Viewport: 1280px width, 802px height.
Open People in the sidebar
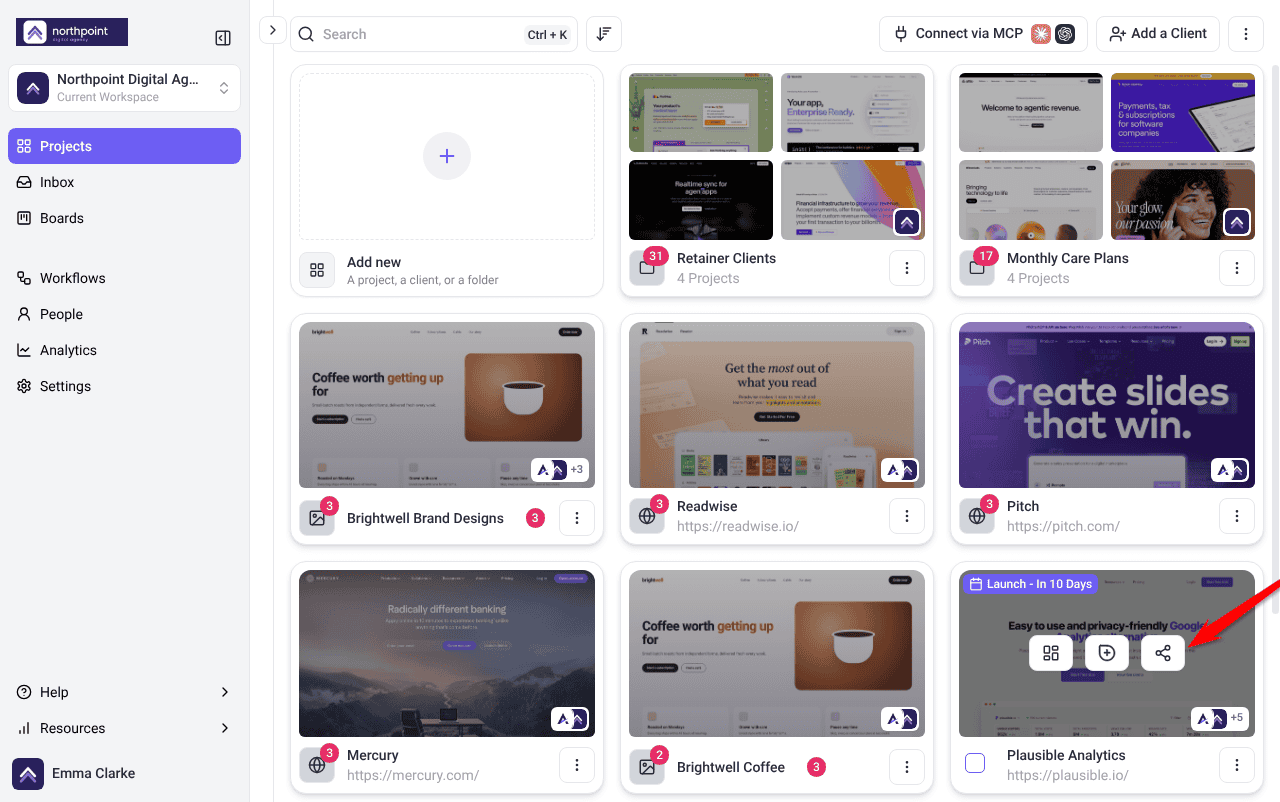tap(124, 314)
